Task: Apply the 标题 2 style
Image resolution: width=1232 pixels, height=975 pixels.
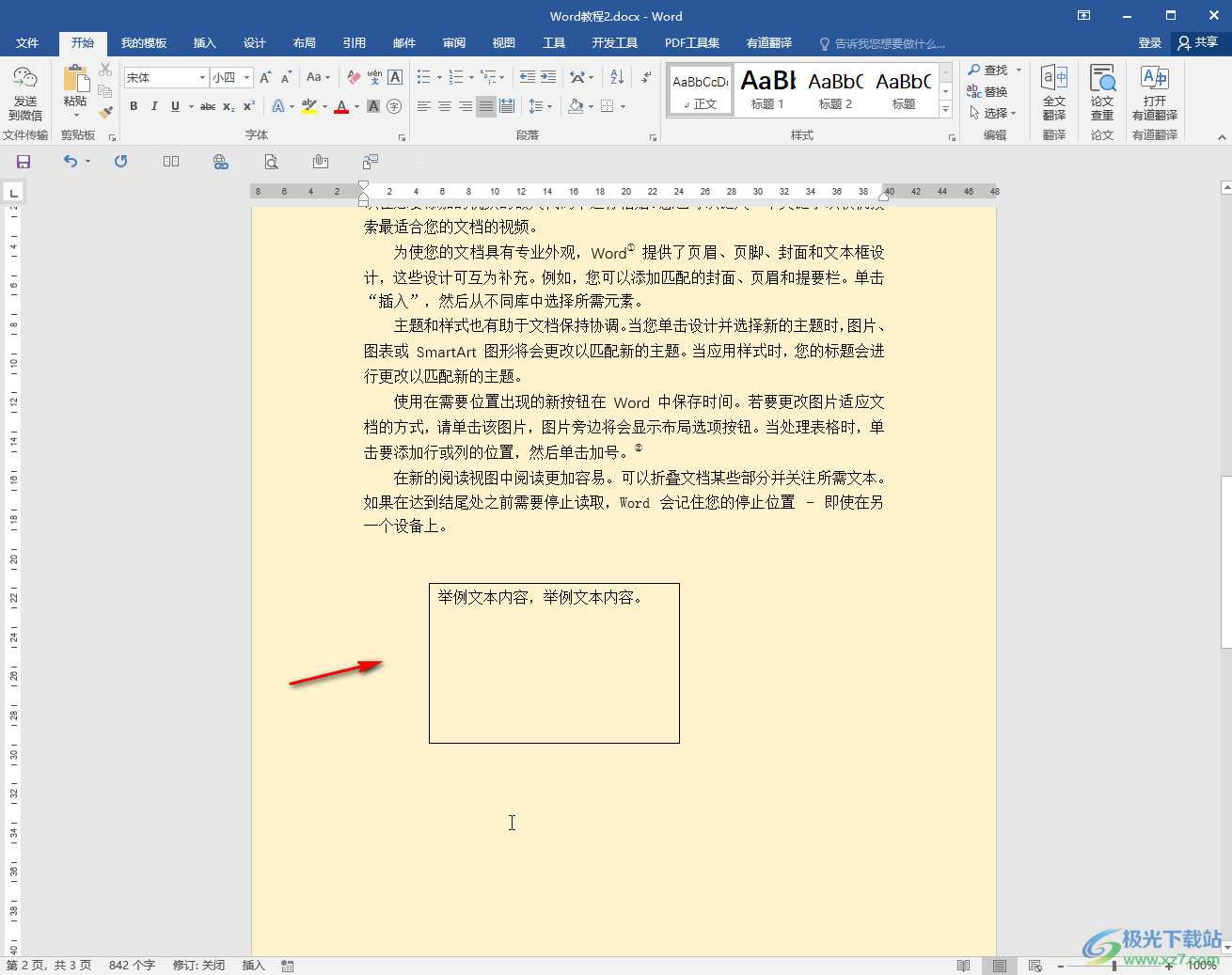Action: coord(835,90)
